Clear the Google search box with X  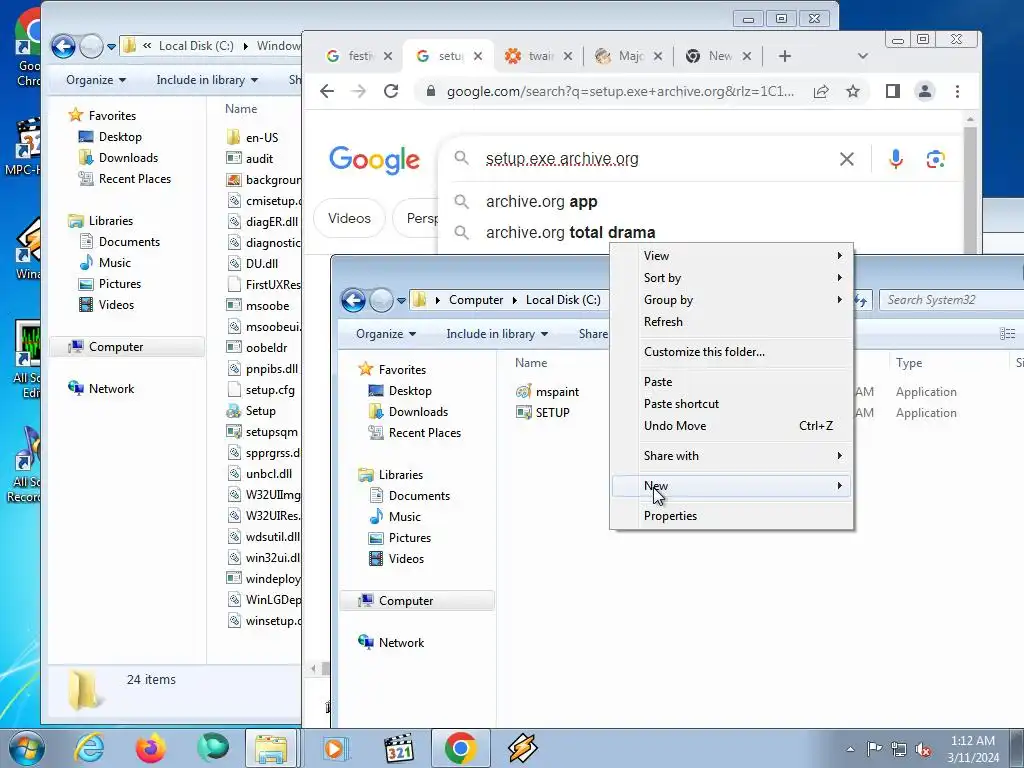pyautogui.click(x=846, y=159)
